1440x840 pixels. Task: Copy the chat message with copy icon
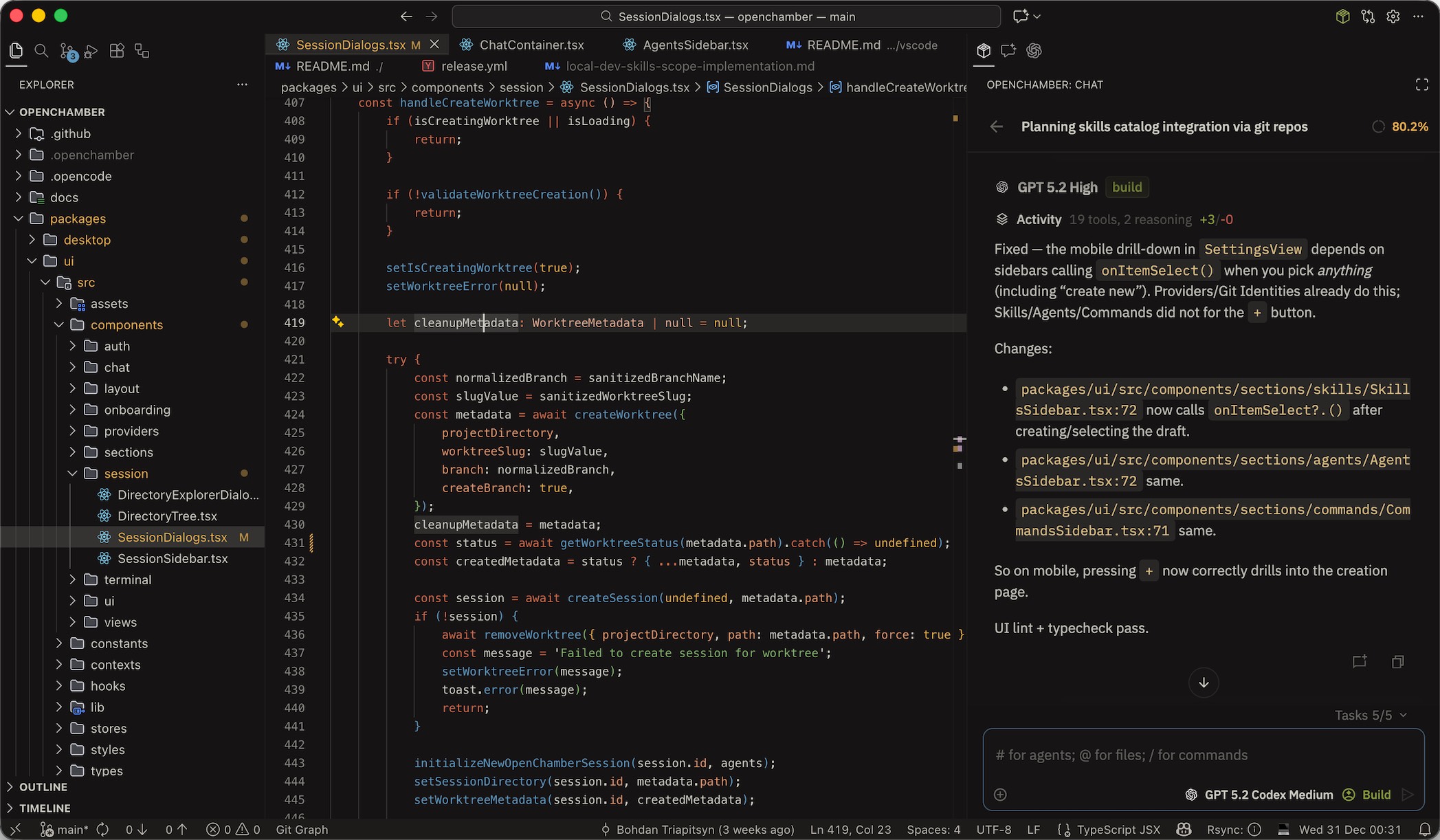(x=1397, y=662)
